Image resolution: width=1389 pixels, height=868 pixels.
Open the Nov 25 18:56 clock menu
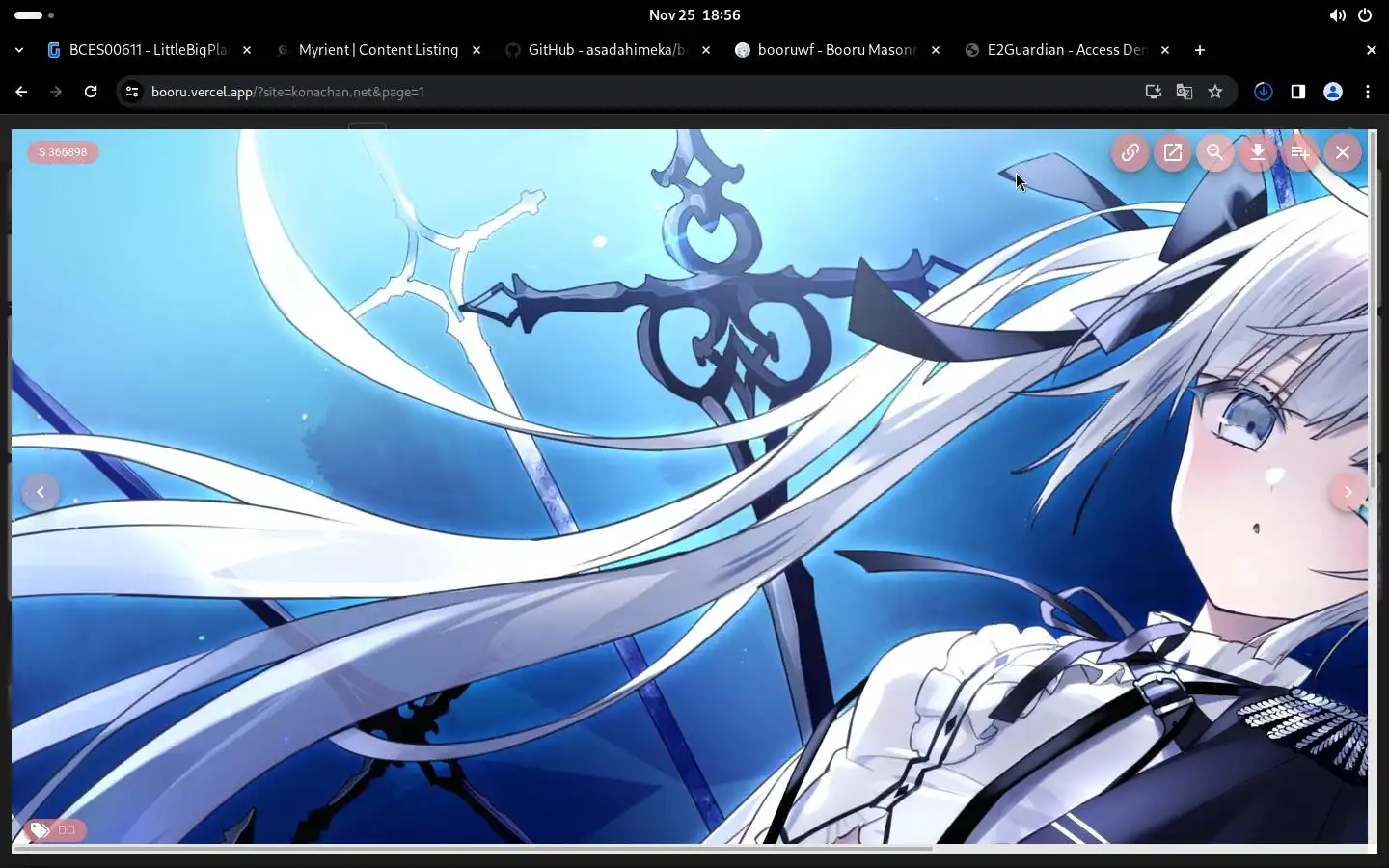coord(694,15)
